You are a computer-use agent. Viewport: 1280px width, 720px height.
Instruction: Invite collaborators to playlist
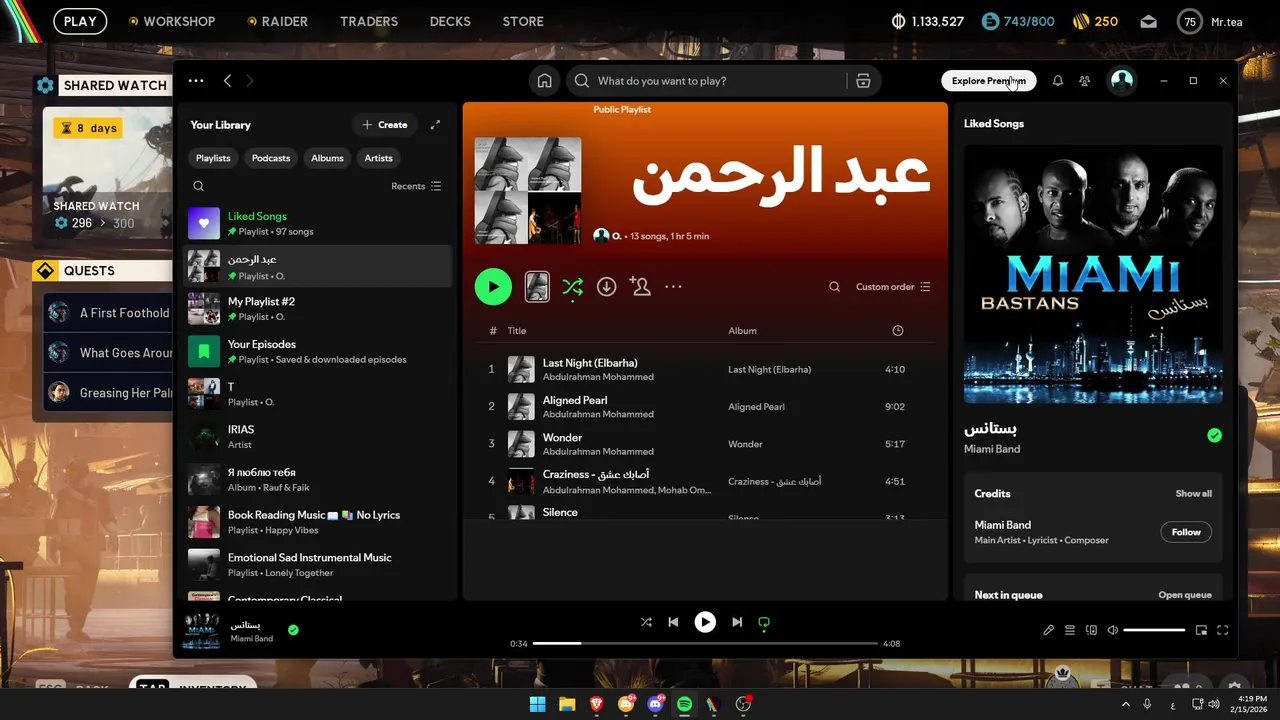640,287
